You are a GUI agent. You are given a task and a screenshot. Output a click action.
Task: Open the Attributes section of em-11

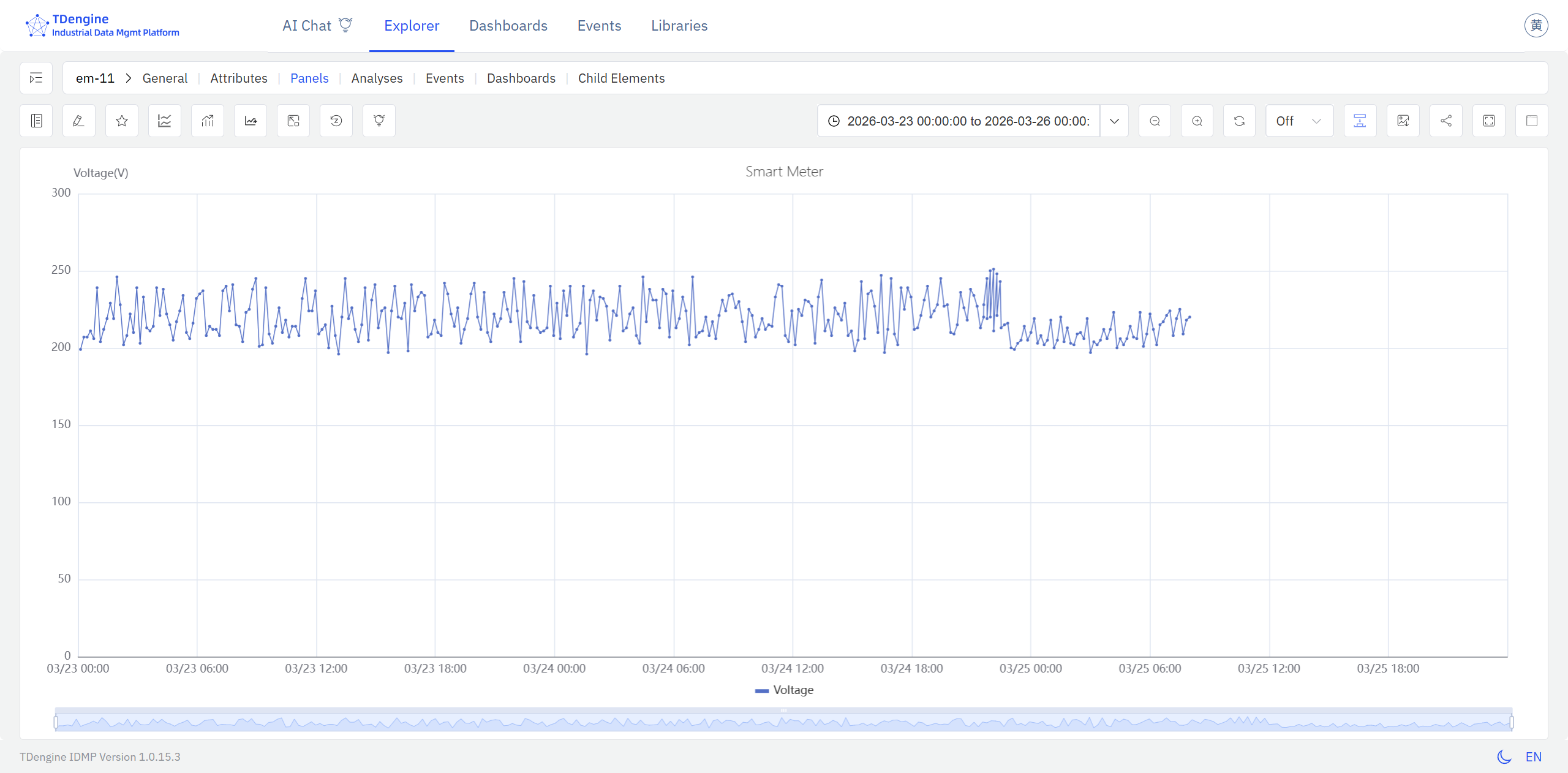point(238,78)
